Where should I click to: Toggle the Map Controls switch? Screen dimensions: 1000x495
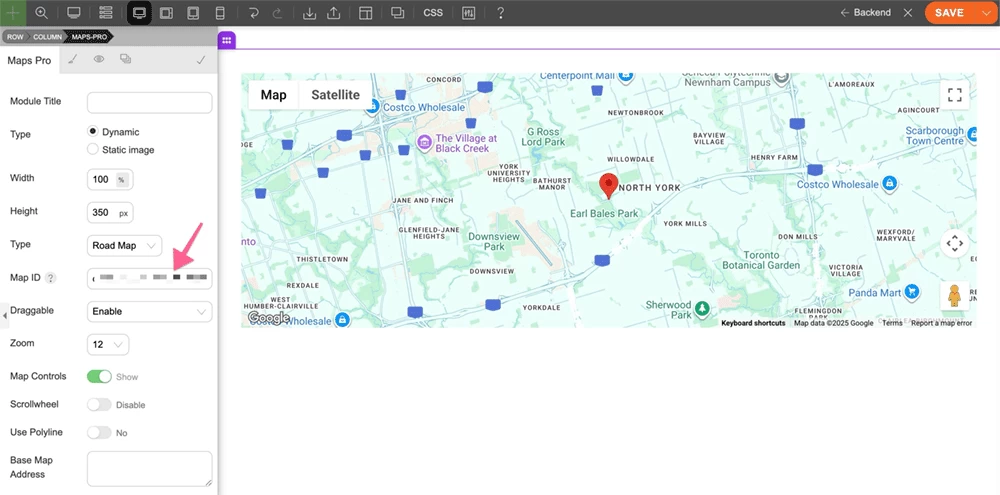[99, 376]
